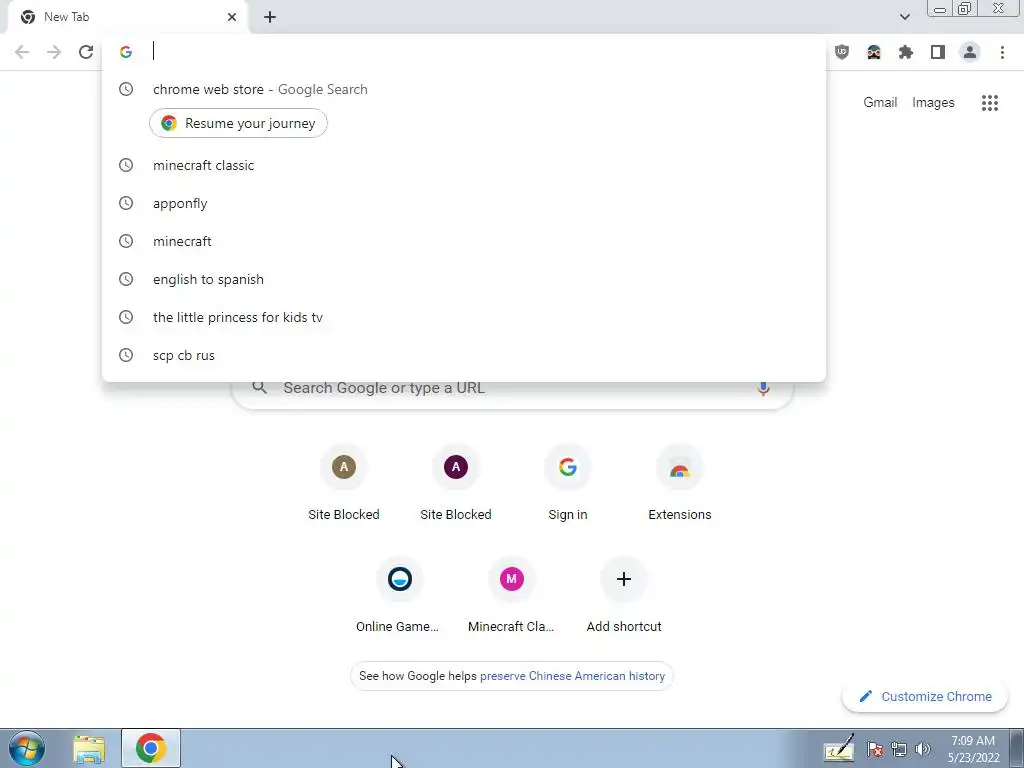Screen dimensions: 1024x768
Task: Select 'apponfly' suggestion
Action: click(464, 203)
